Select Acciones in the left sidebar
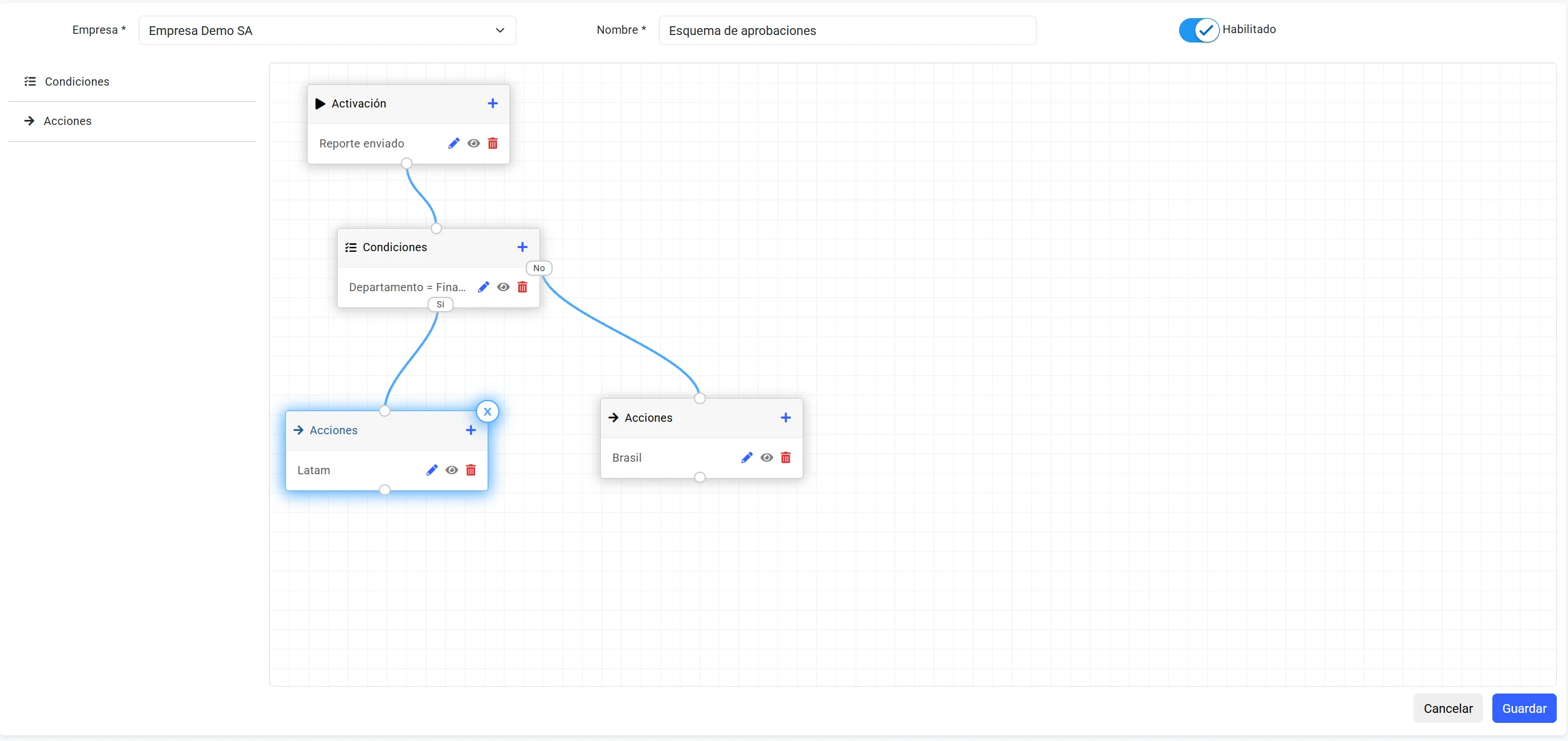Image resolution: width=1568 pixels, height=741 pixels. 133,121
